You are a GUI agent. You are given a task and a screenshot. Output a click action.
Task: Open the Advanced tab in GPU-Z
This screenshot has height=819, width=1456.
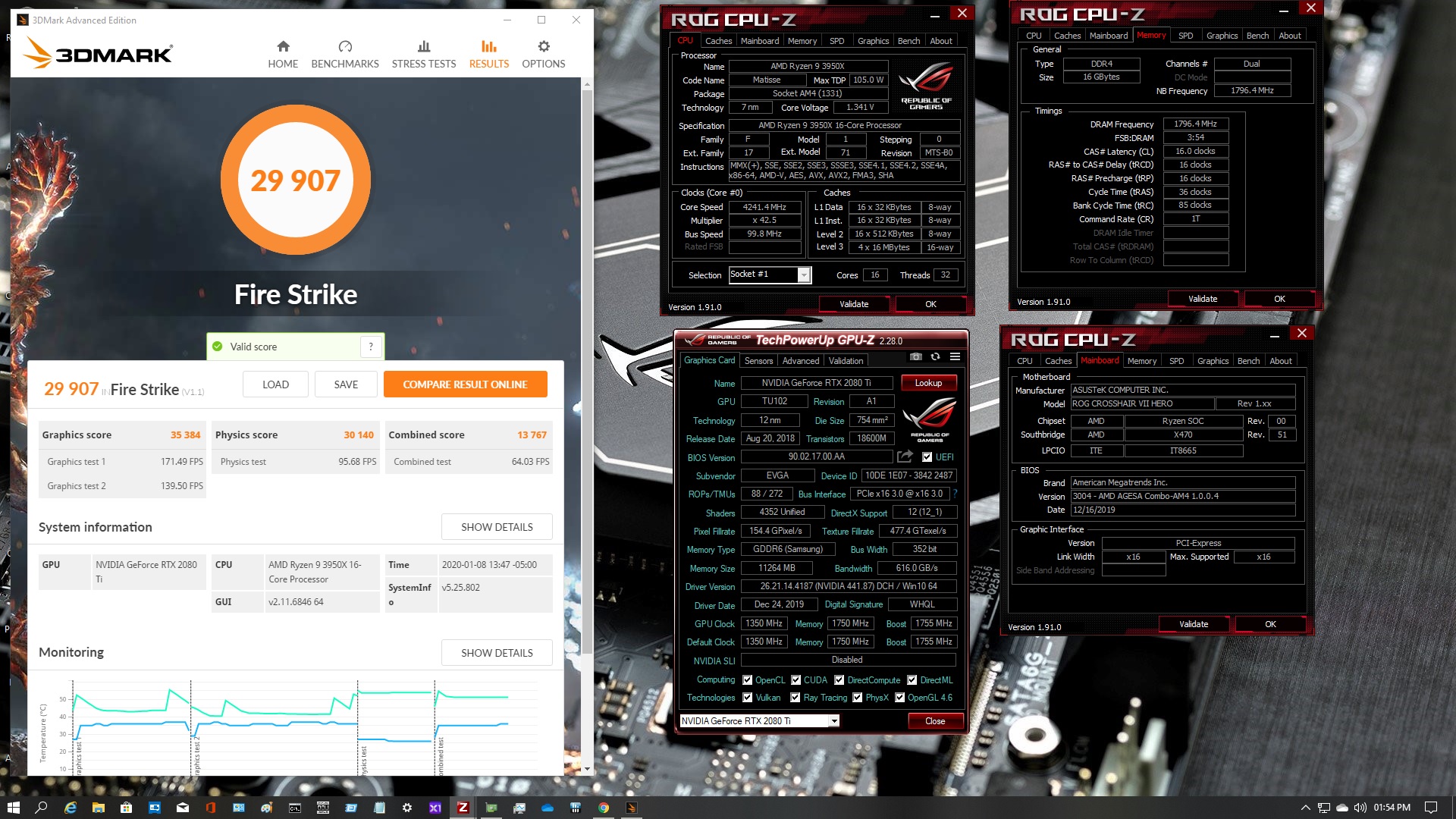tap(801, 361)
